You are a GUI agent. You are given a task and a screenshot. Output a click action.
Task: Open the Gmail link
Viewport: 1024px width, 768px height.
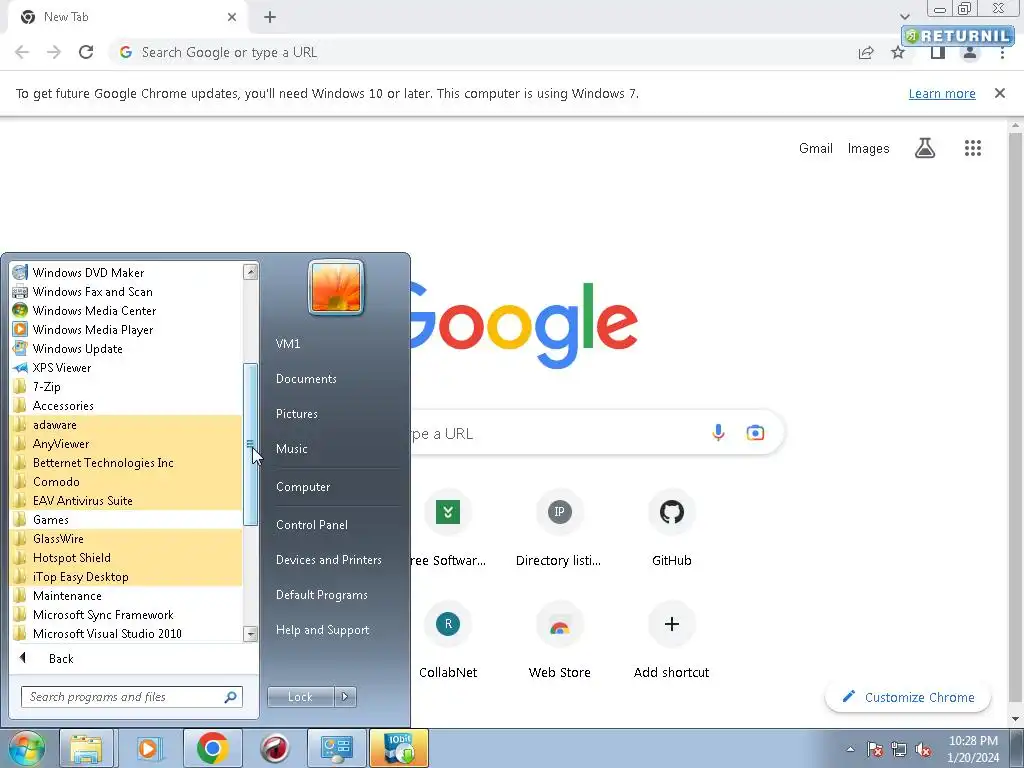[816, 148]
